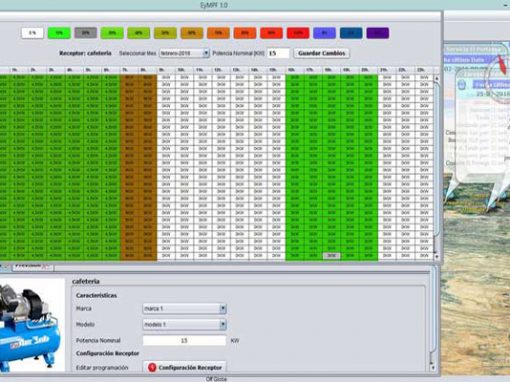Expand the Modelo dropdown
This screenshot has height=382, width=510.
click(x=184, y=324)
